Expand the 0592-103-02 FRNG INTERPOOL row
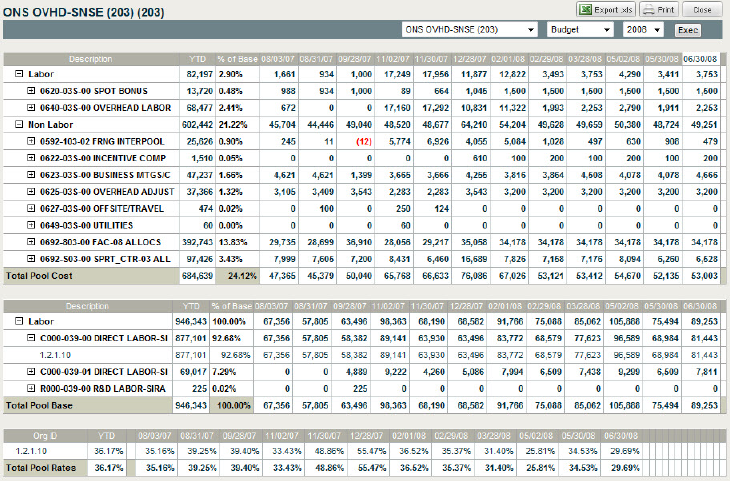 pyautogui.click(x=31, y=140)
